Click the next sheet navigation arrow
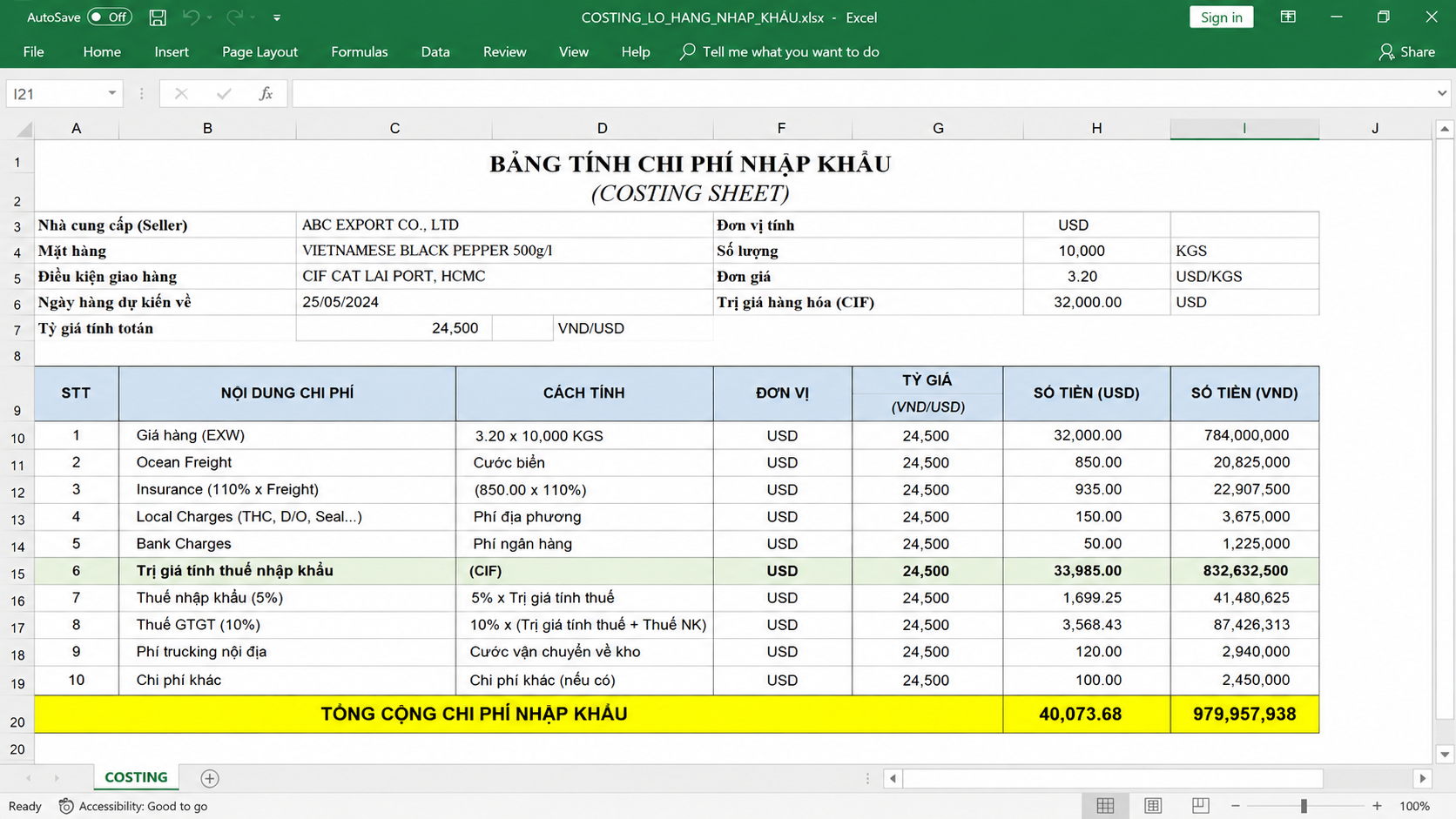Image resolution: width=1456 pixels, height=819 pixels. pyautogui.click(x=57, y=778)
